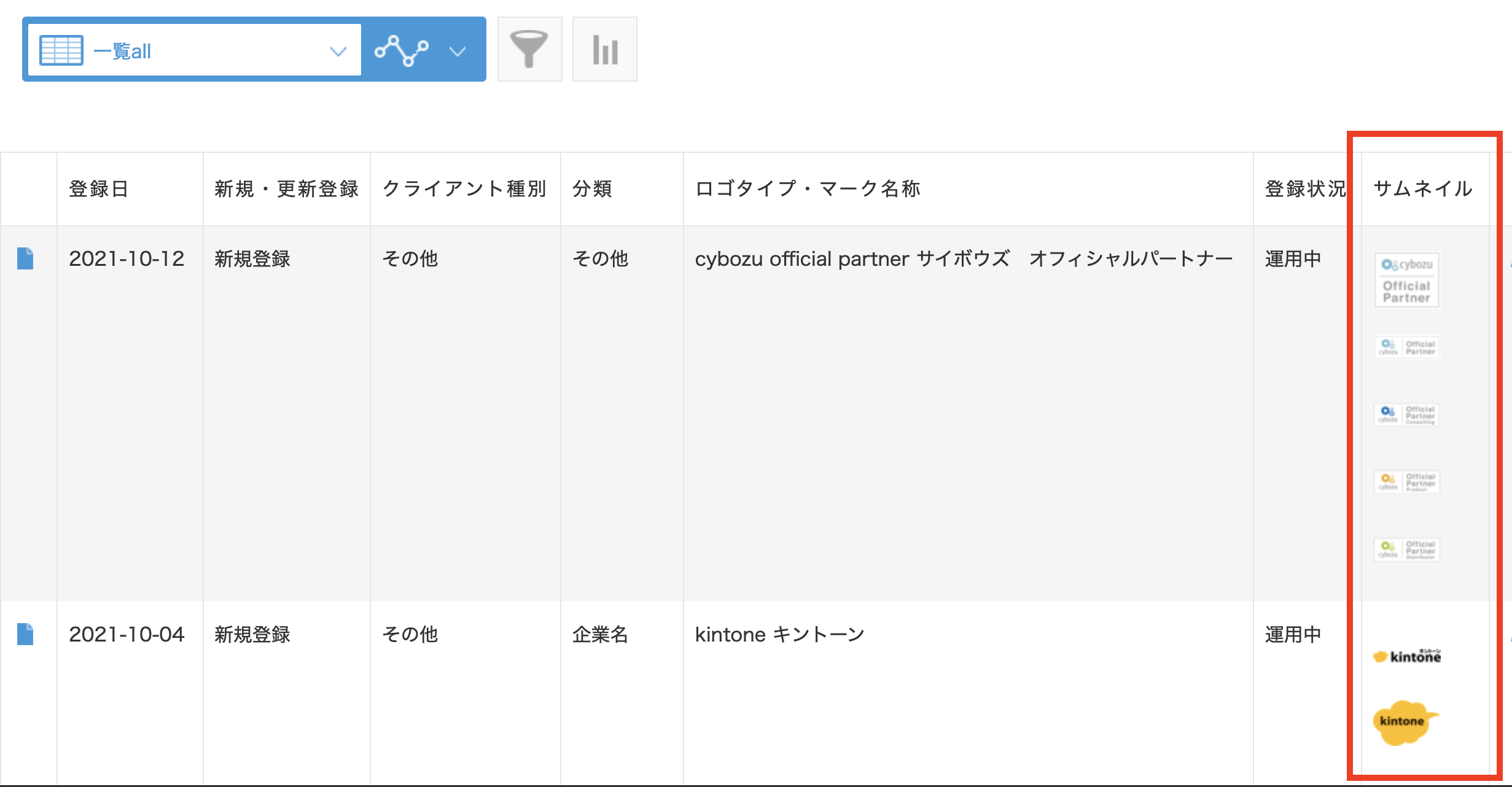Click 運用中 status in the cybozu row
Image resolution: width=1512 pixels, height=787 pixels.
coord(1293,258)
